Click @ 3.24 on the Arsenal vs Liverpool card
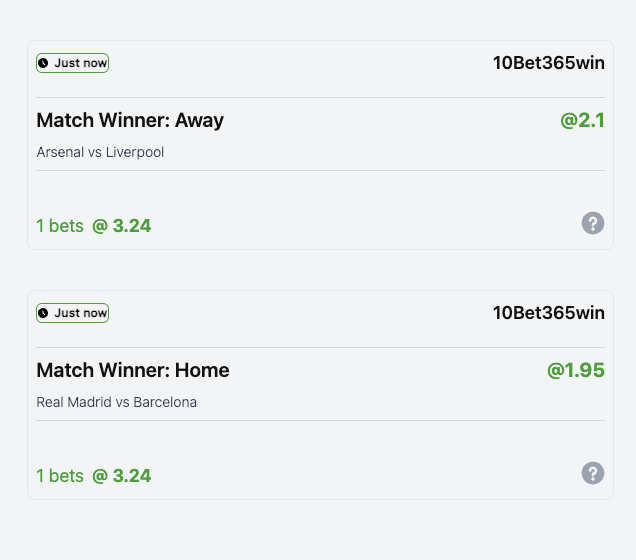The width and height of the screenshot is (636, 560). (x=122, y=226)
